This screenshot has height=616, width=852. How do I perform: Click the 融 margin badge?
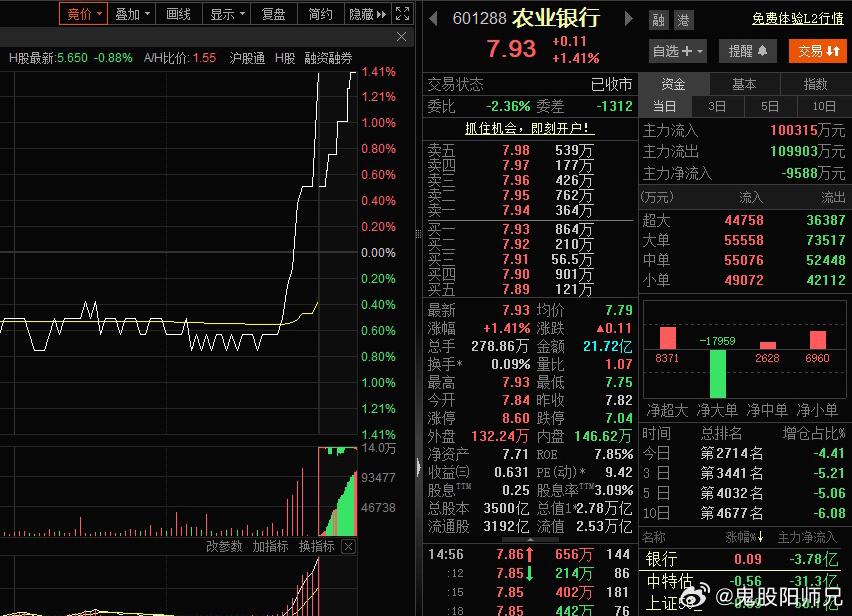point(659,20)
